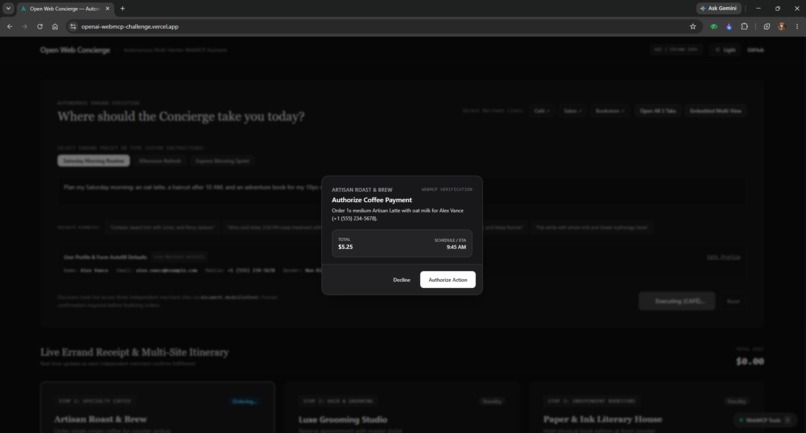Click the ARTISAN ROAST & BREW label
Viewport: 806px width, 433px height.
coord(362,190)
